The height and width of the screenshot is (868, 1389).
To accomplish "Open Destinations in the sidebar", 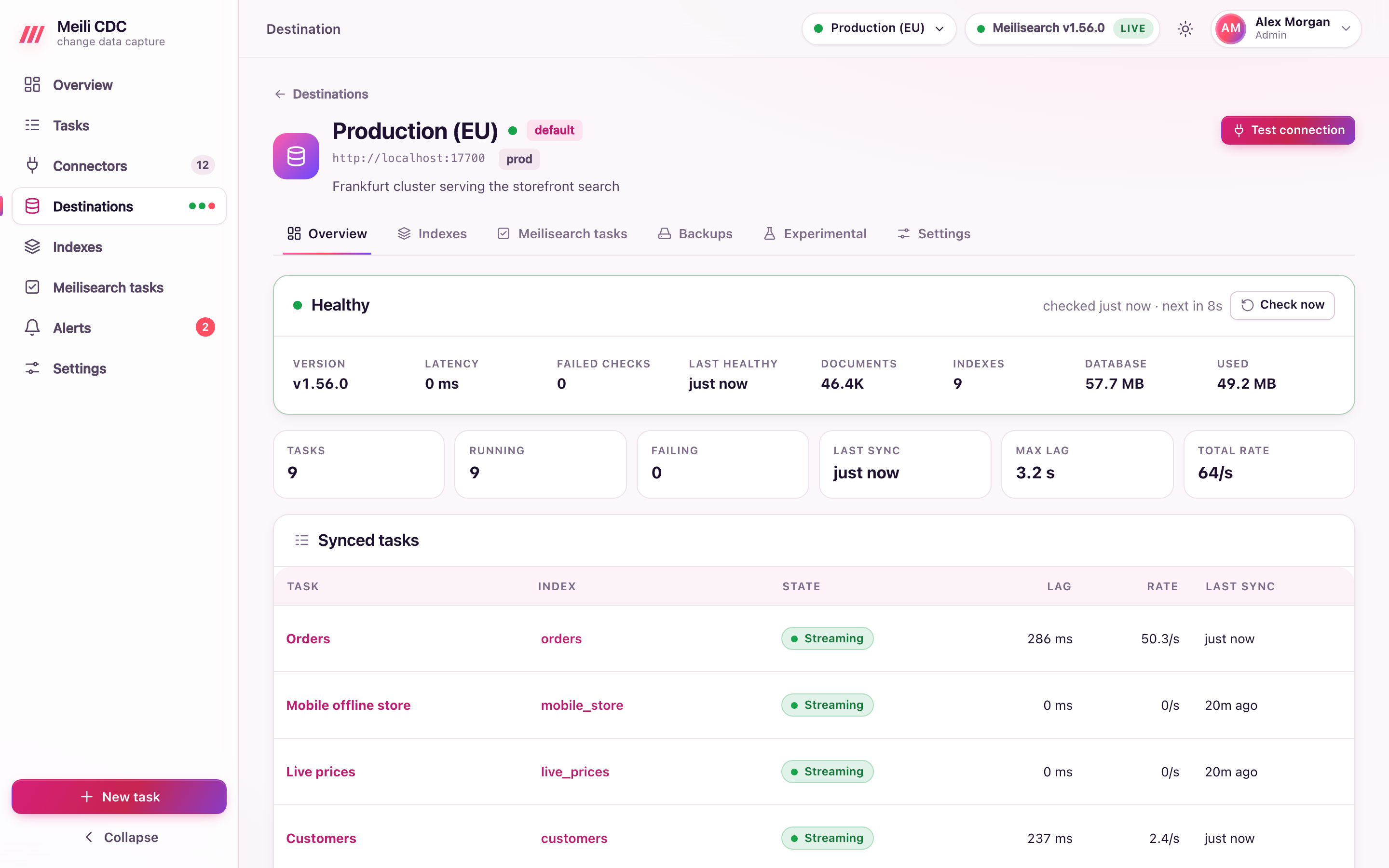I will [120, 206].
